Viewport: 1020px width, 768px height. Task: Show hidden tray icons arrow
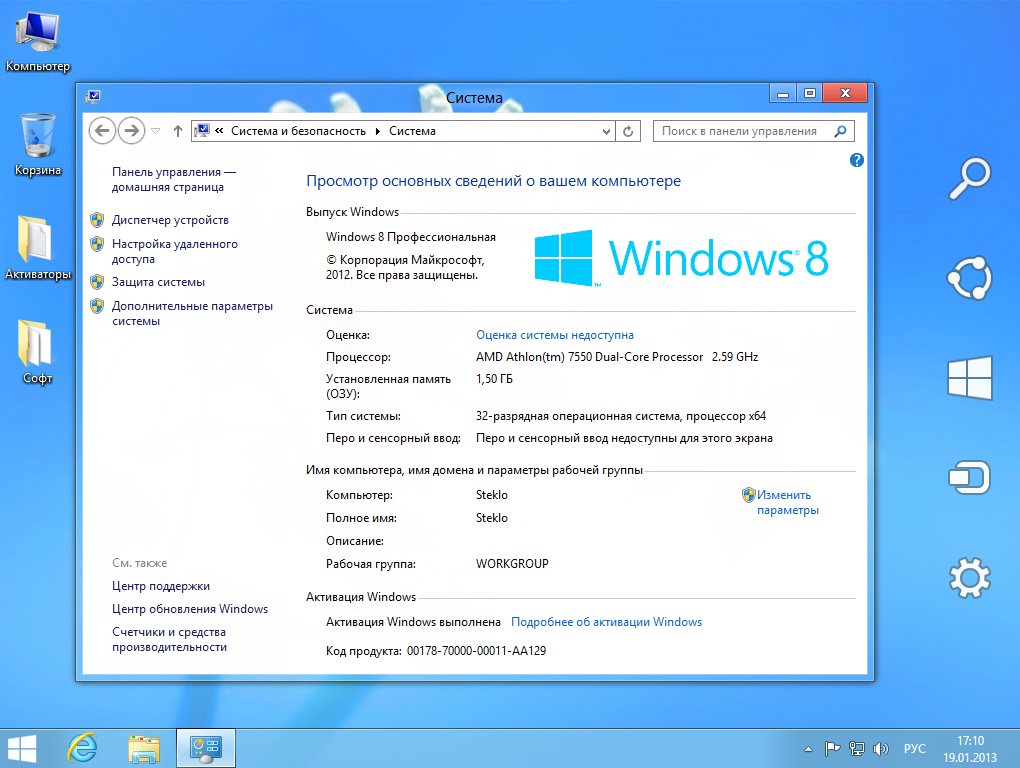(x=808, y=749)
